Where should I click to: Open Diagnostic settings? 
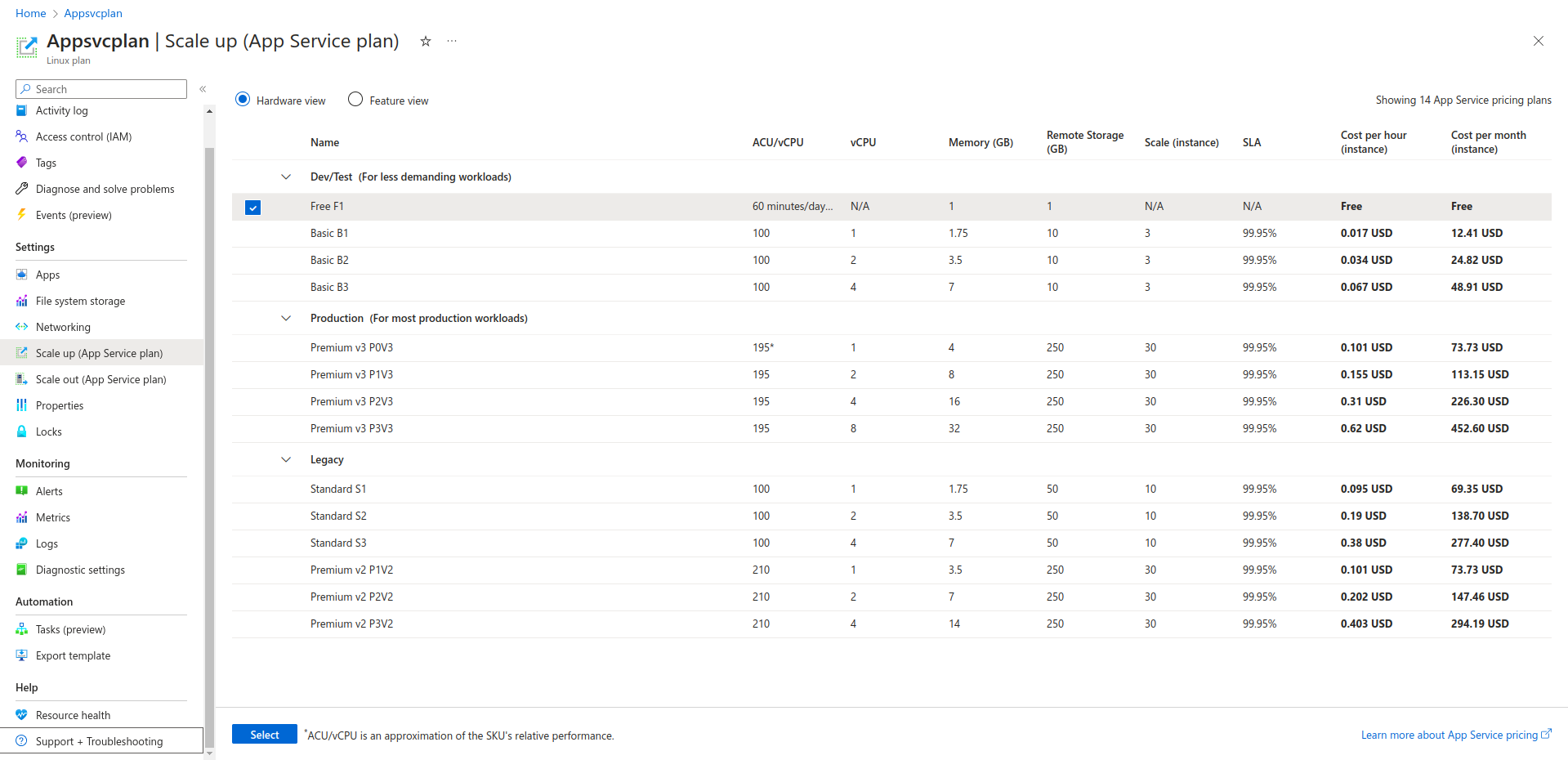pyautogui.click(x=80, y=570)
